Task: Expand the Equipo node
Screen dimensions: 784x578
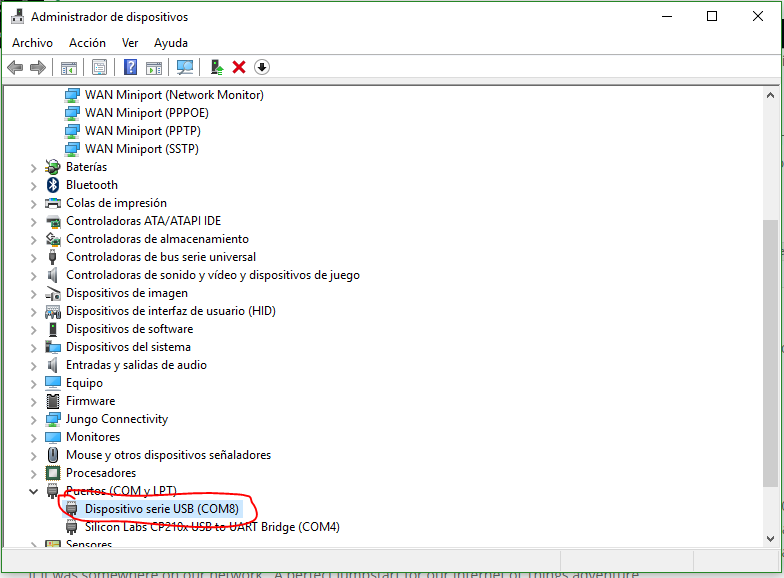Action: point(33,384)
